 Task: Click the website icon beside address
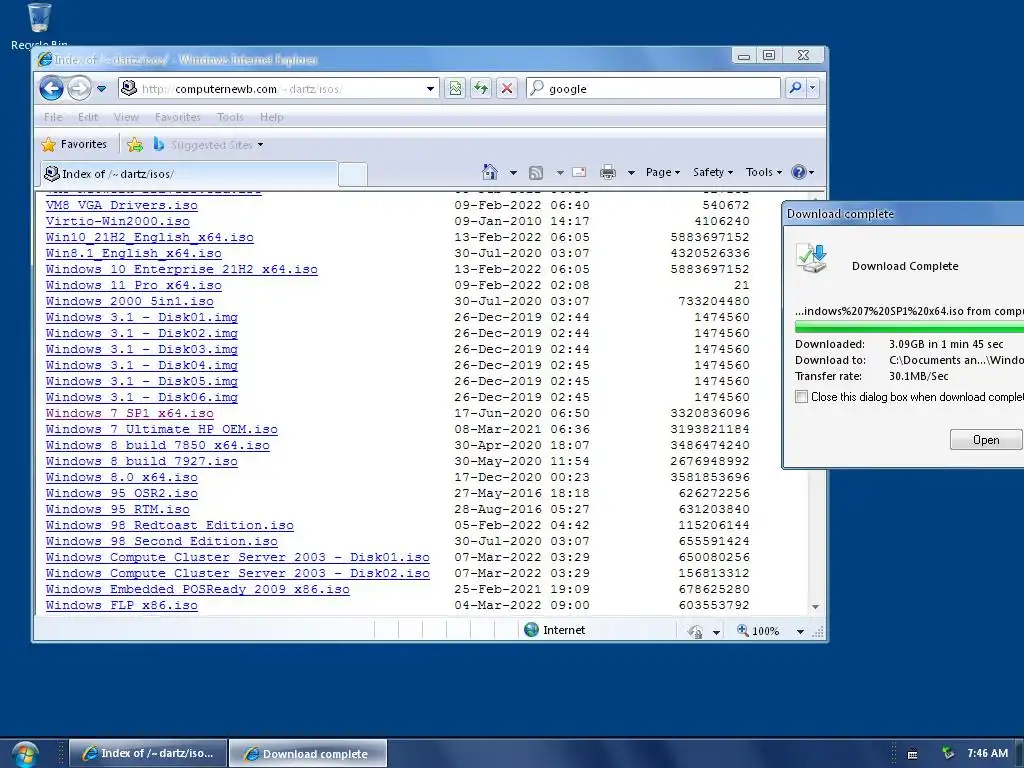coord(129,88)
